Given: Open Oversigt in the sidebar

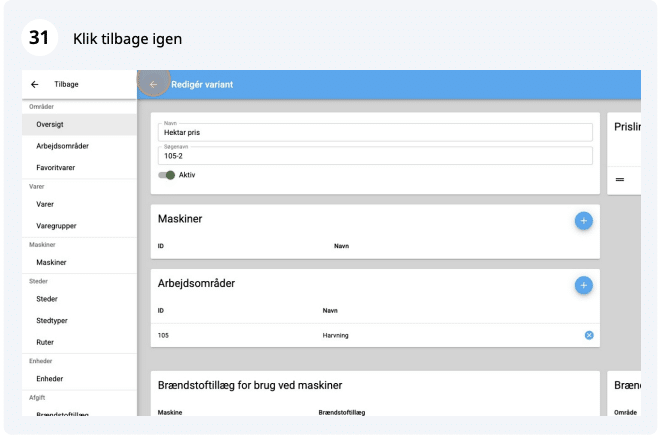Looking at the screenshot, I should point(52,124).
